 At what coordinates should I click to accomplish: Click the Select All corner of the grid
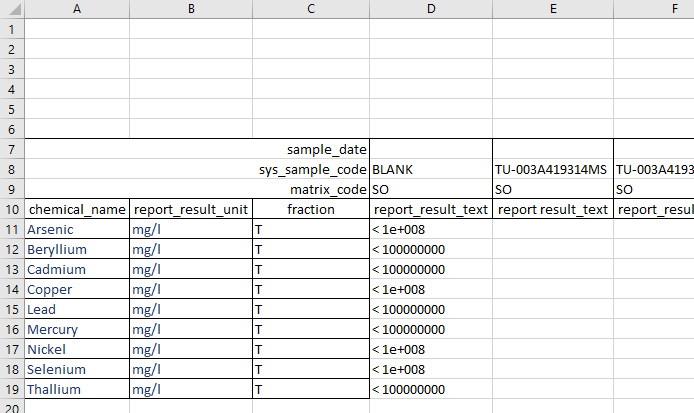pyautogui.click(x=11, y=9)
